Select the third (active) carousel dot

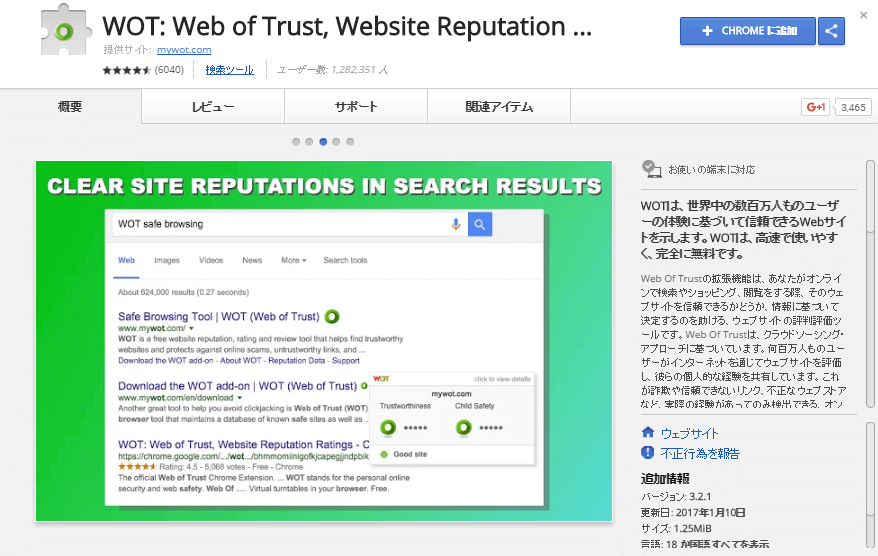tap(323, 142)
